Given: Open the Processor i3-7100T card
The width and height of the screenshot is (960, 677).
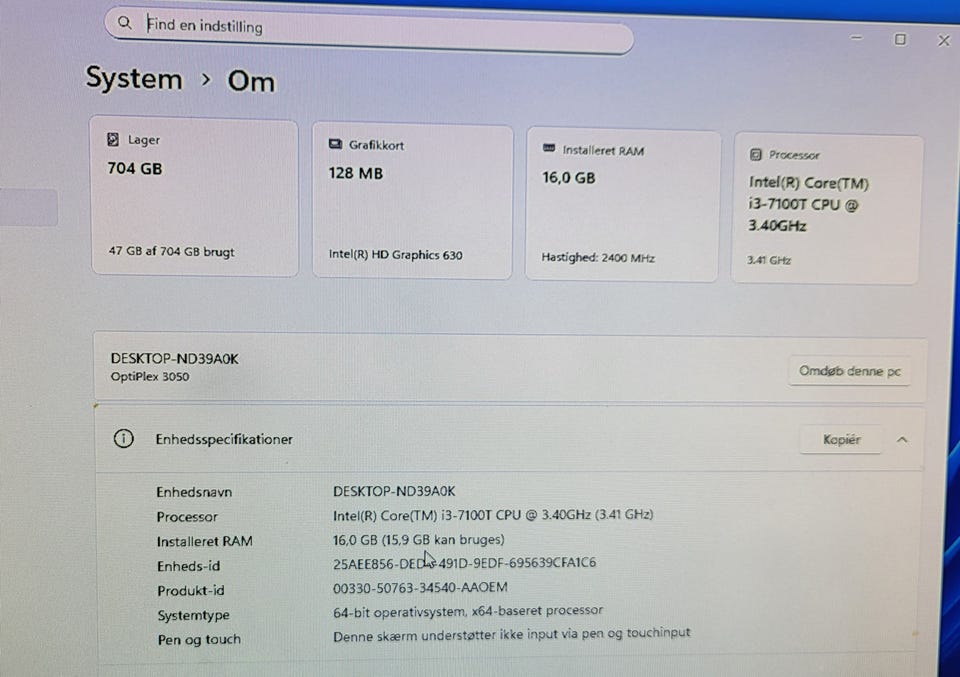Looking at the screenshot, I should 826,209.
